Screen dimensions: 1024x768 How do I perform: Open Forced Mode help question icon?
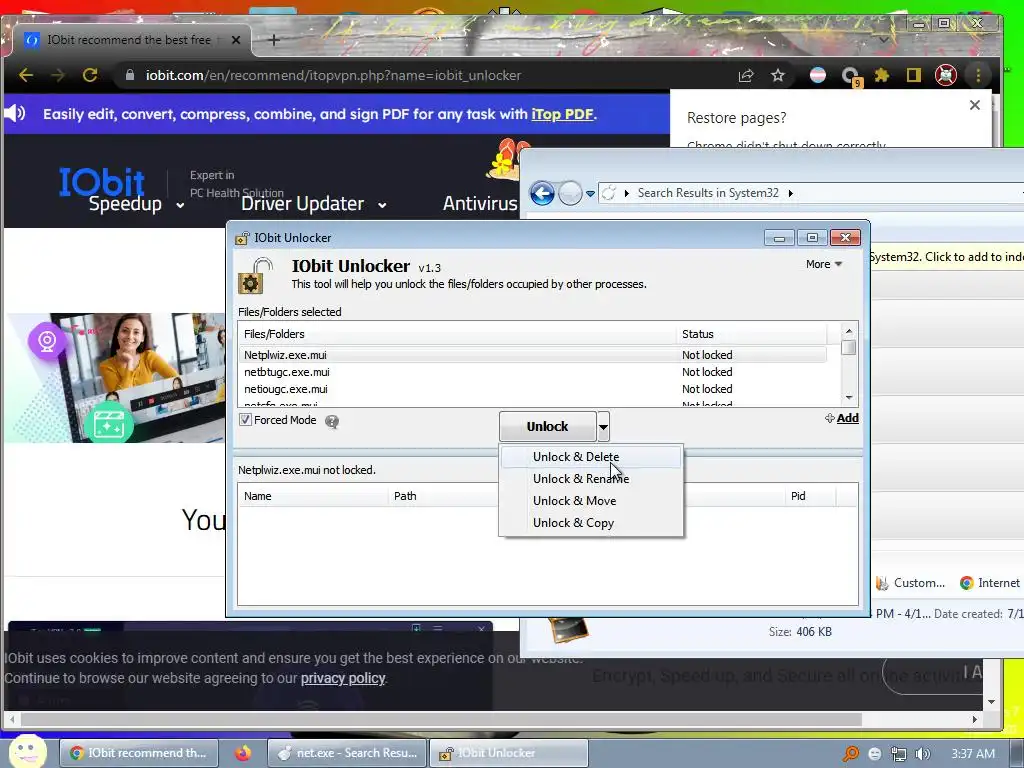tap(332, 421)
